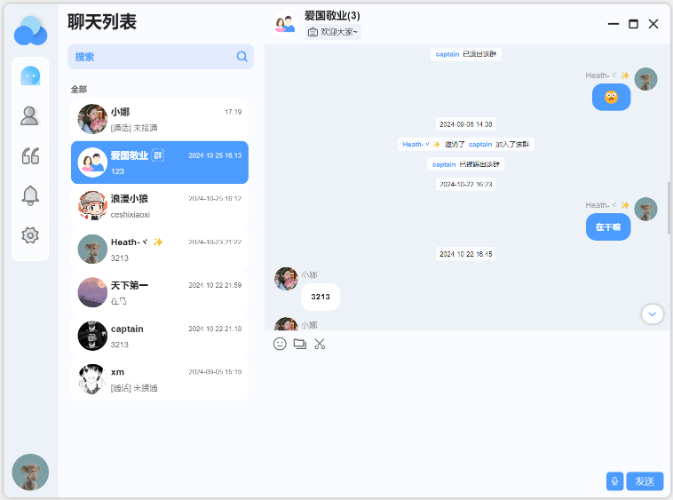
Task: Click captain link in first system notice
Action: (x=447, y=54)
